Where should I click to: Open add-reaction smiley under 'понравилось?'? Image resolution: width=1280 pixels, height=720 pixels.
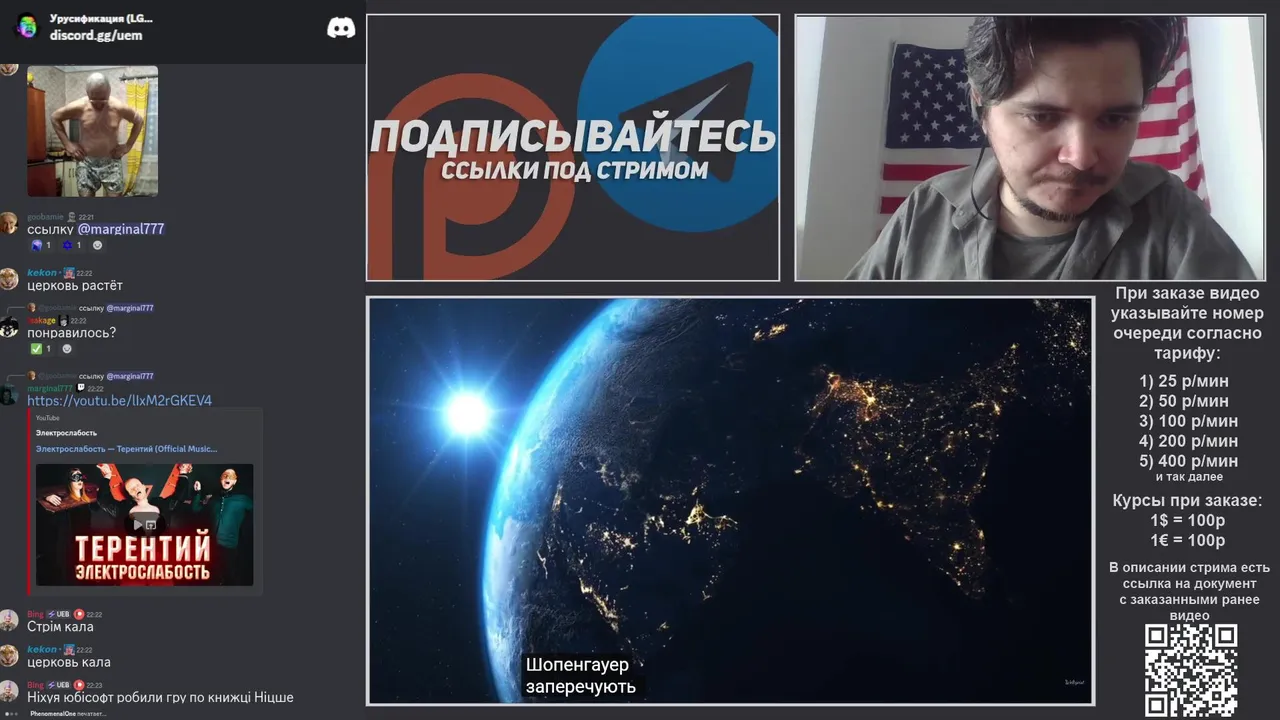click(x=68, y=349)
